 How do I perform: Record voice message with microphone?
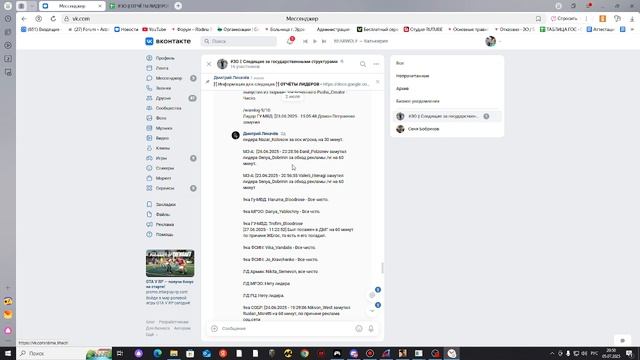pyautogui.click(x=371, y=329)
